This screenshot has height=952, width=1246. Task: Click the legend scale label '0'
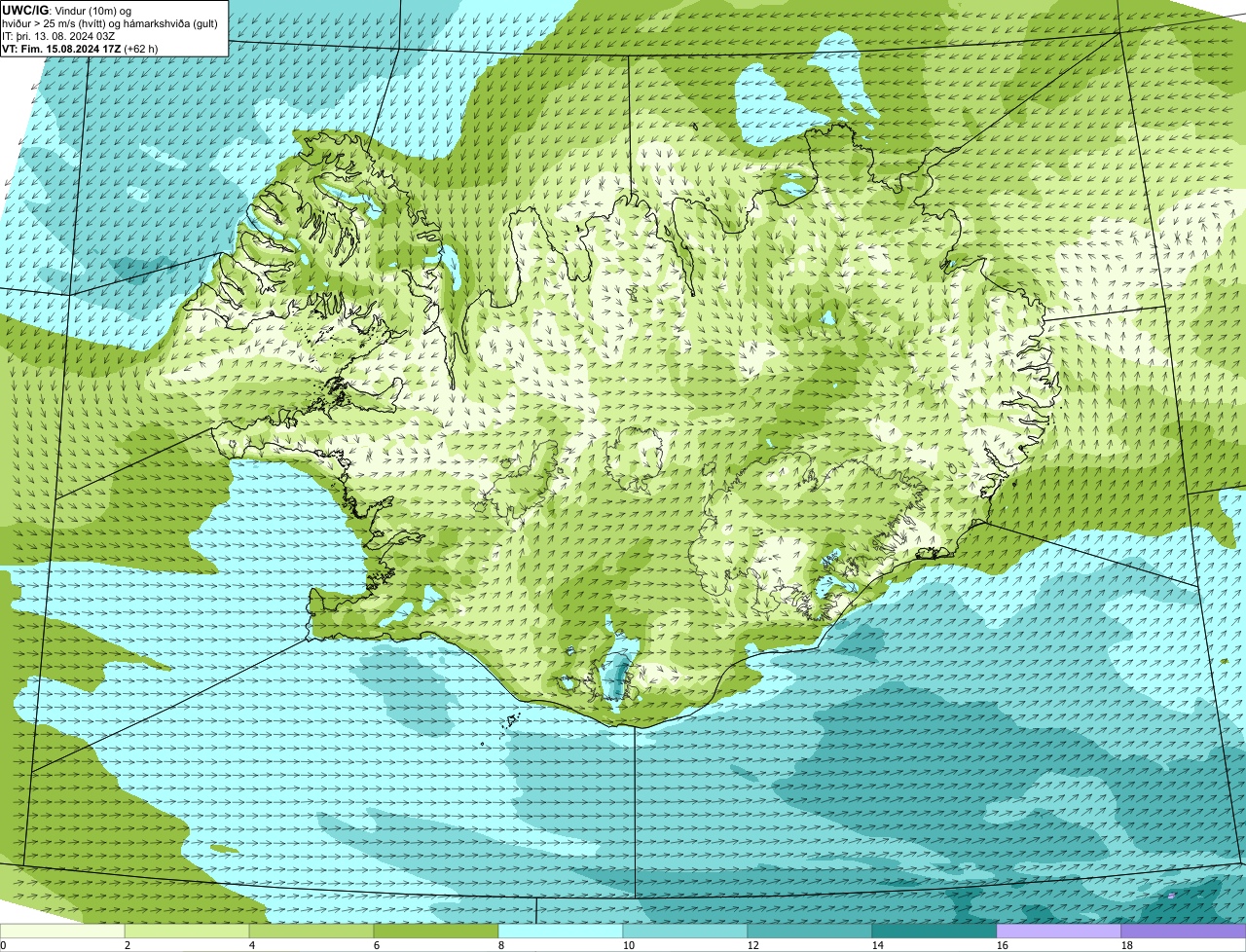(x=3, y=945)
